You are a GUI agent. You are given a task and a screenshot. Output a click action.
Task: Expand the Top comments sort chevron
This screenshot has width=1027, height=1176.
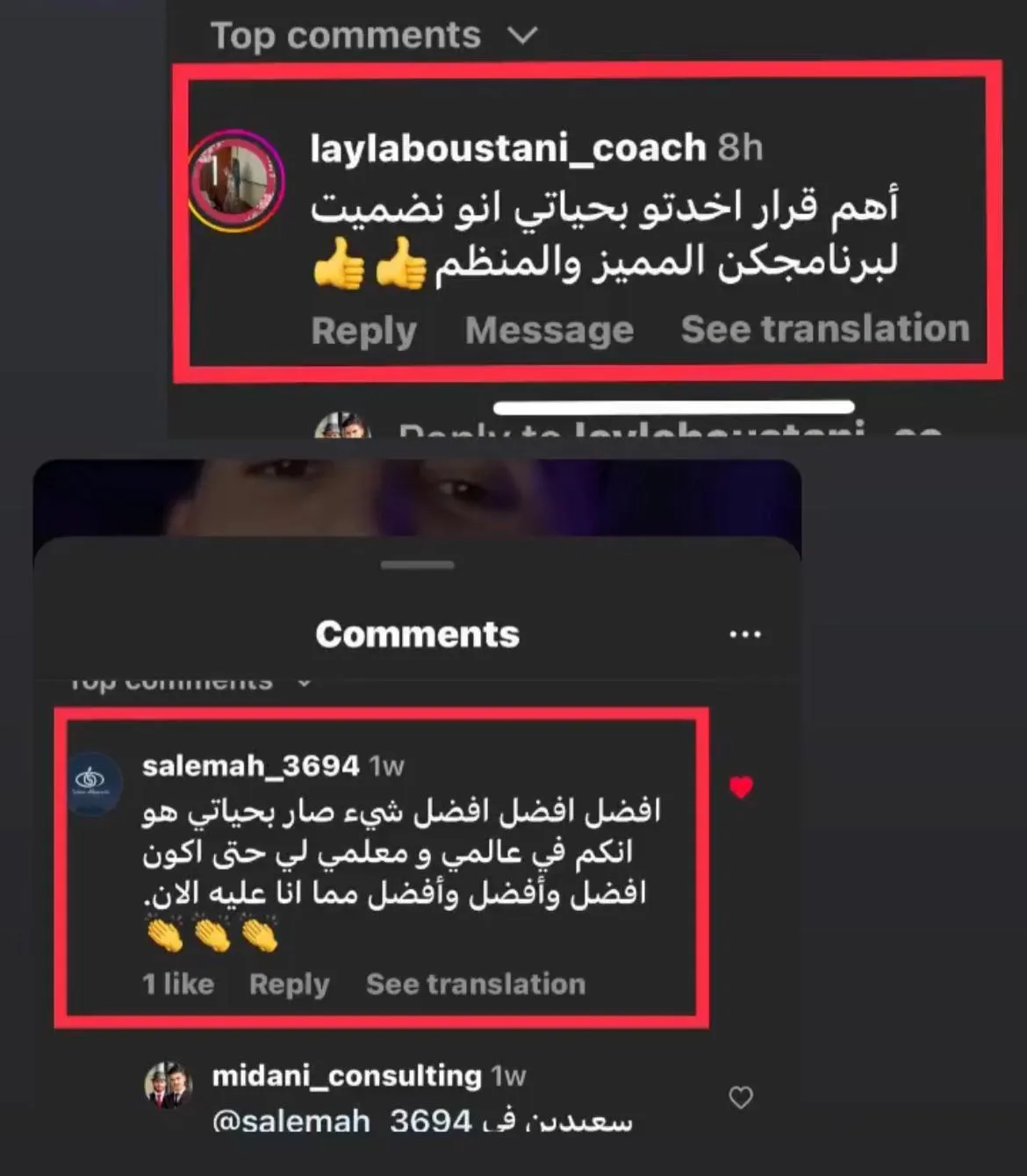(x=522, y=35)
